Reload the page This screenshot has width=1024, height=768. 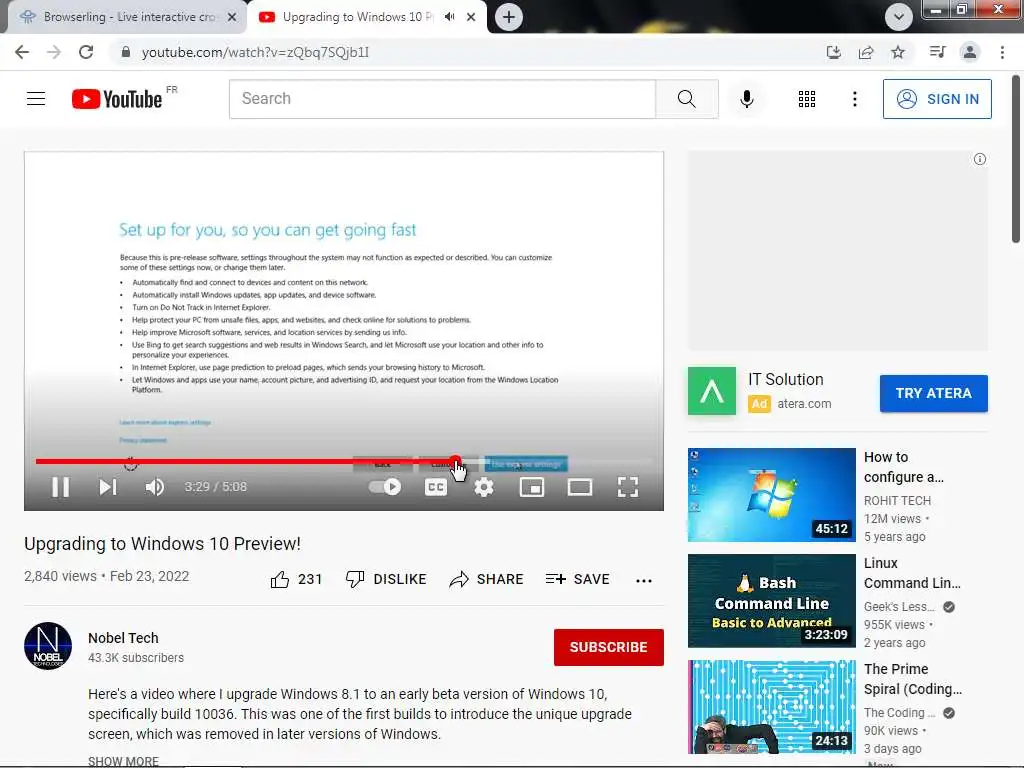tap(86, 52)
